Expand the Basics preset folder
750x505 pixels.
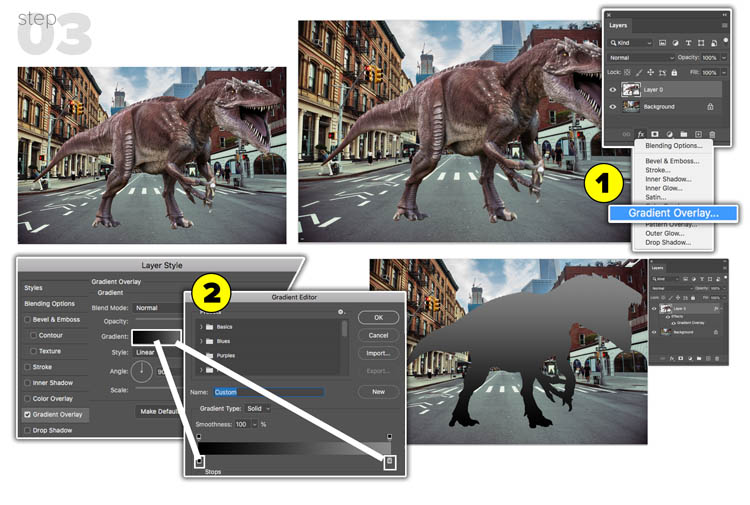click(x=201, y=327)
